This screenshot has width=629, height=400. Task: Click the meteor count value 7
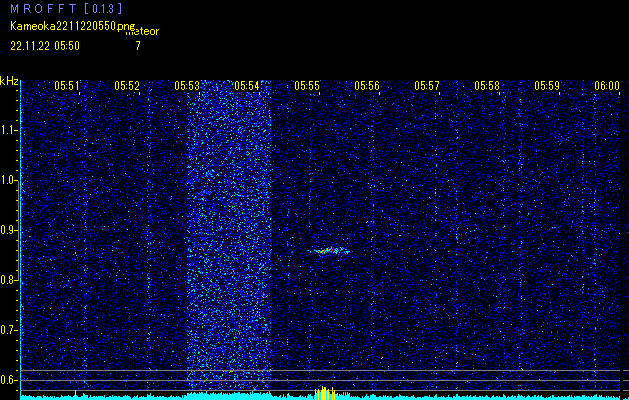tap(138, 46)
